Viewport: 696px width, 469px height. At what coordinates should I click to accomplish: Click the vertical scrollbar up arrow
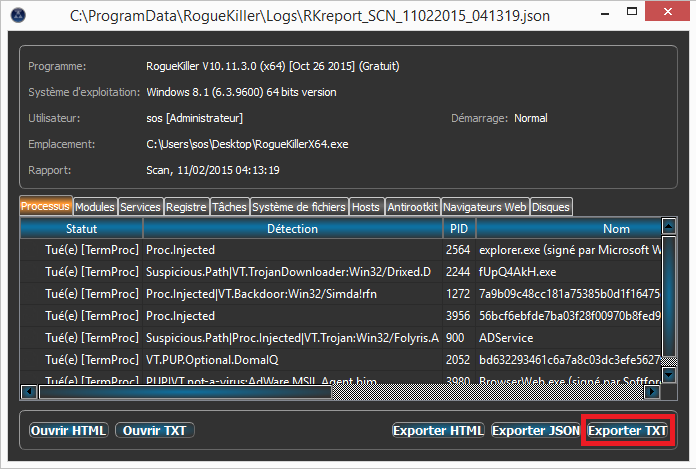(668, 227)
